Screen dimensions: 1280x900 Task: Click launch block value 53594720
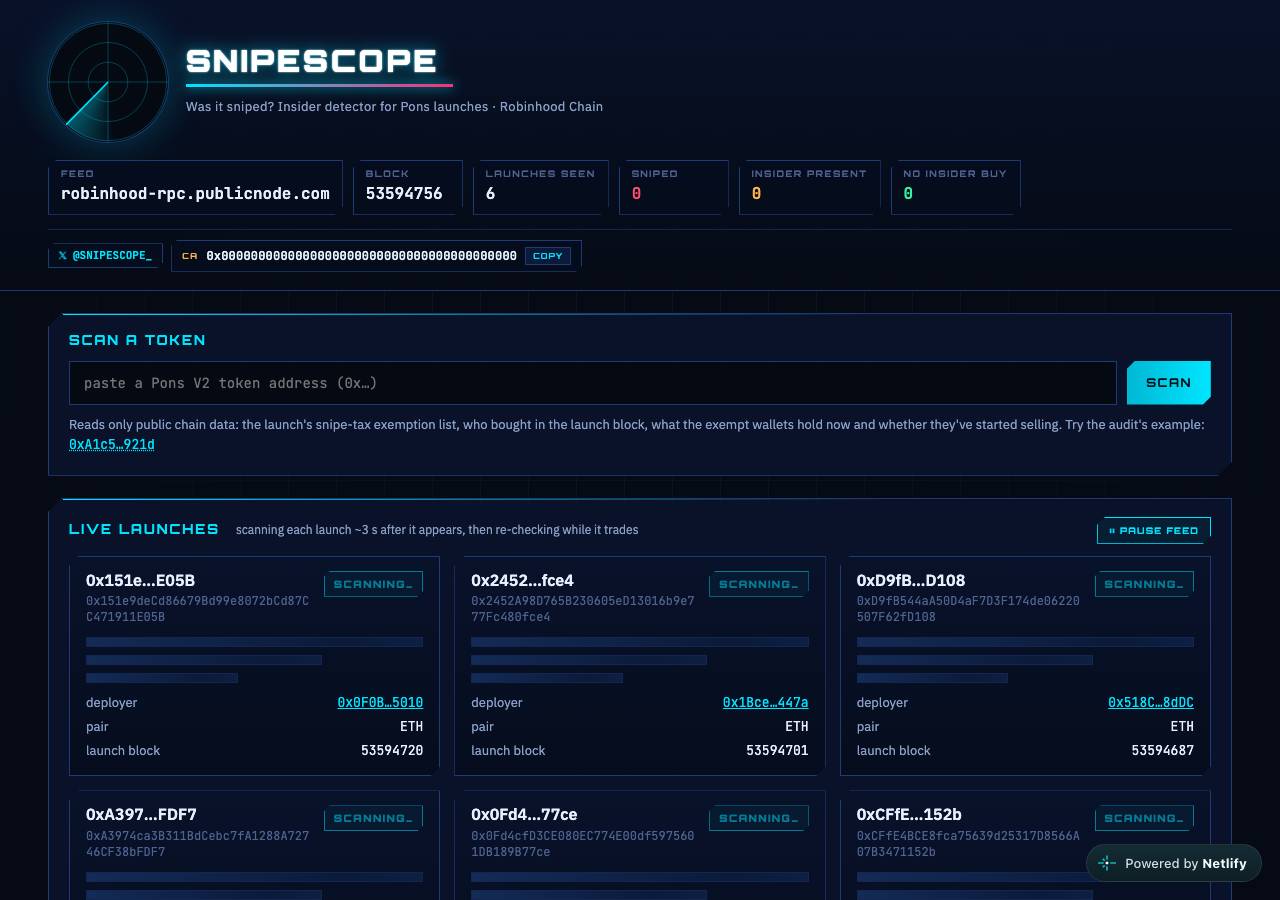pyautogui.click(x=392, y=751)
